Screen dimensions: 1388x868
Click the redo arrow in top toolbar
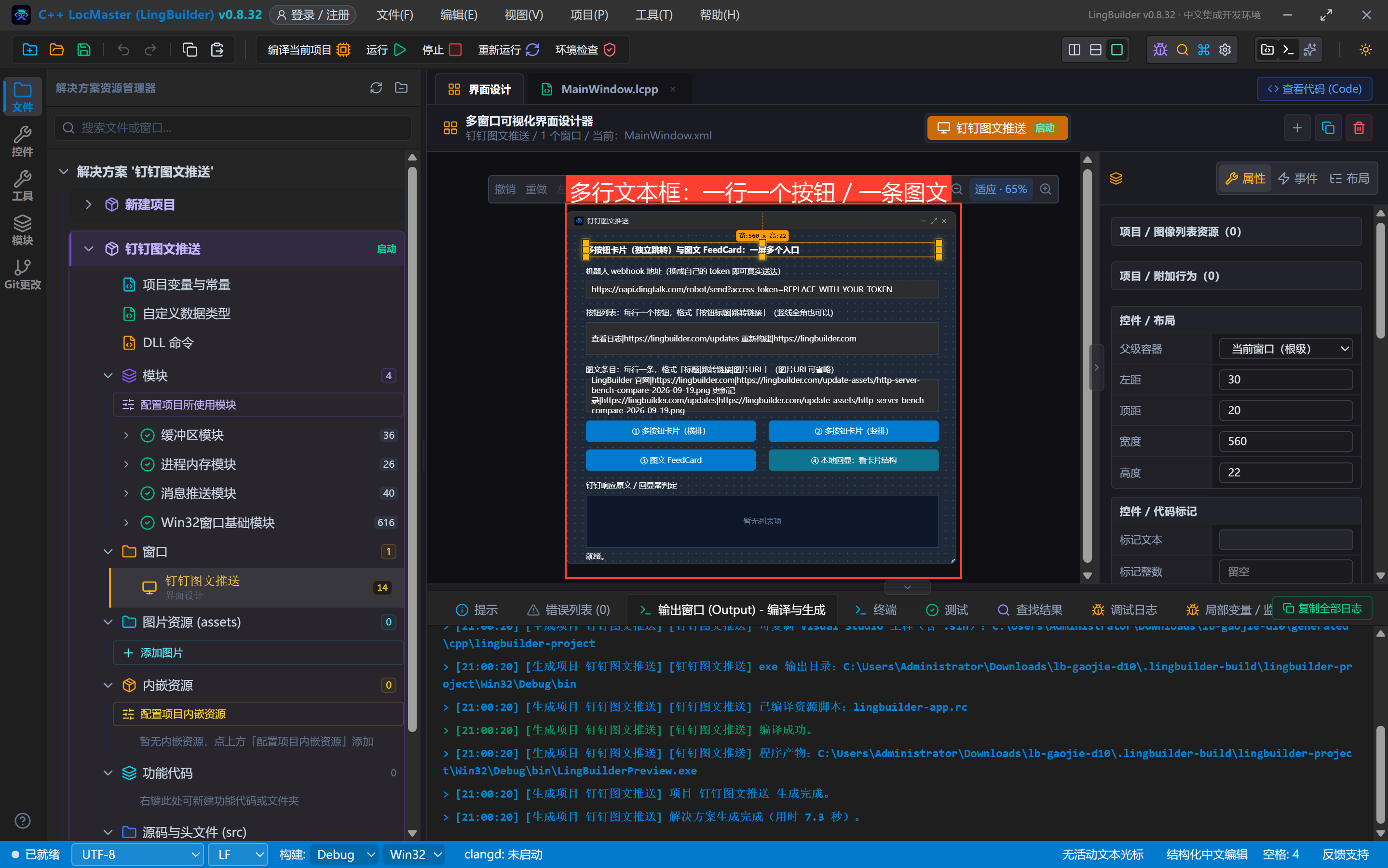150,50
